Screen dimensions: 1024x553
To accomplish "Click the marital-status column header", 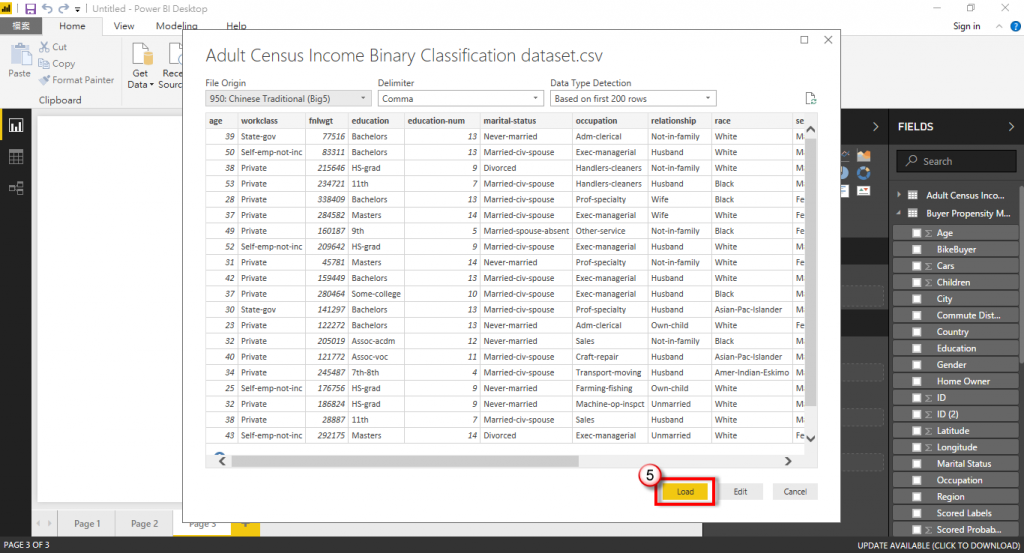I will pos(526,121).
